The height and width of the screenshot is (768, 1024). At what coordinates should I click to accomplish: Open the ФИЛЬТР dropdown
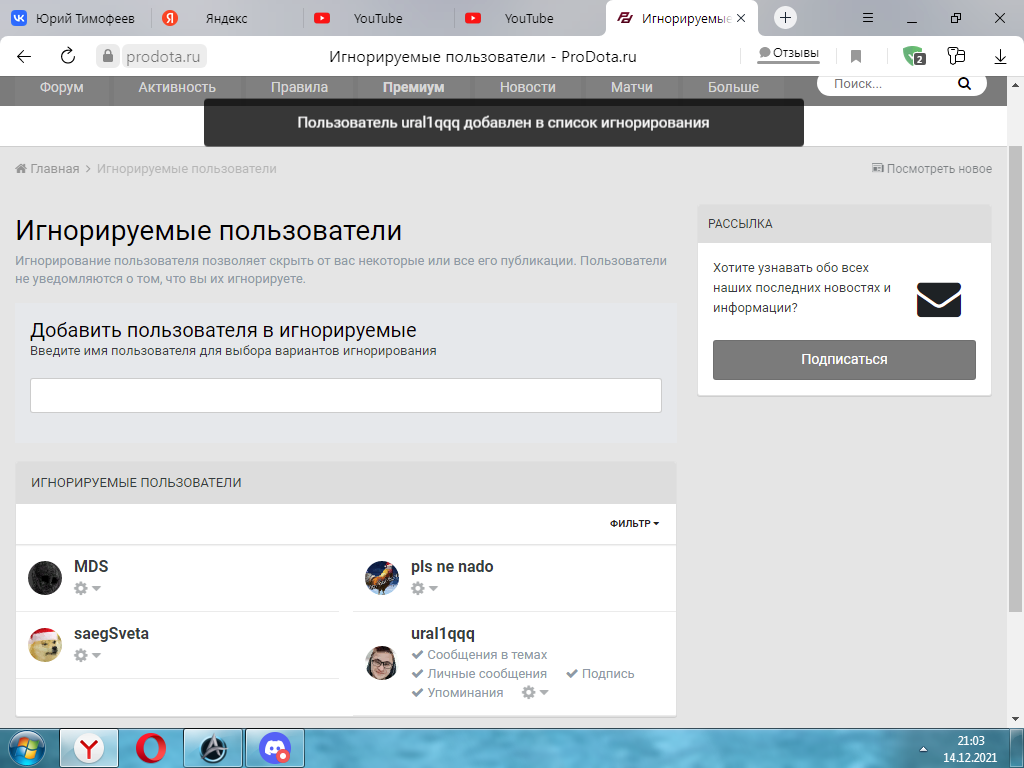click(633, 523)
